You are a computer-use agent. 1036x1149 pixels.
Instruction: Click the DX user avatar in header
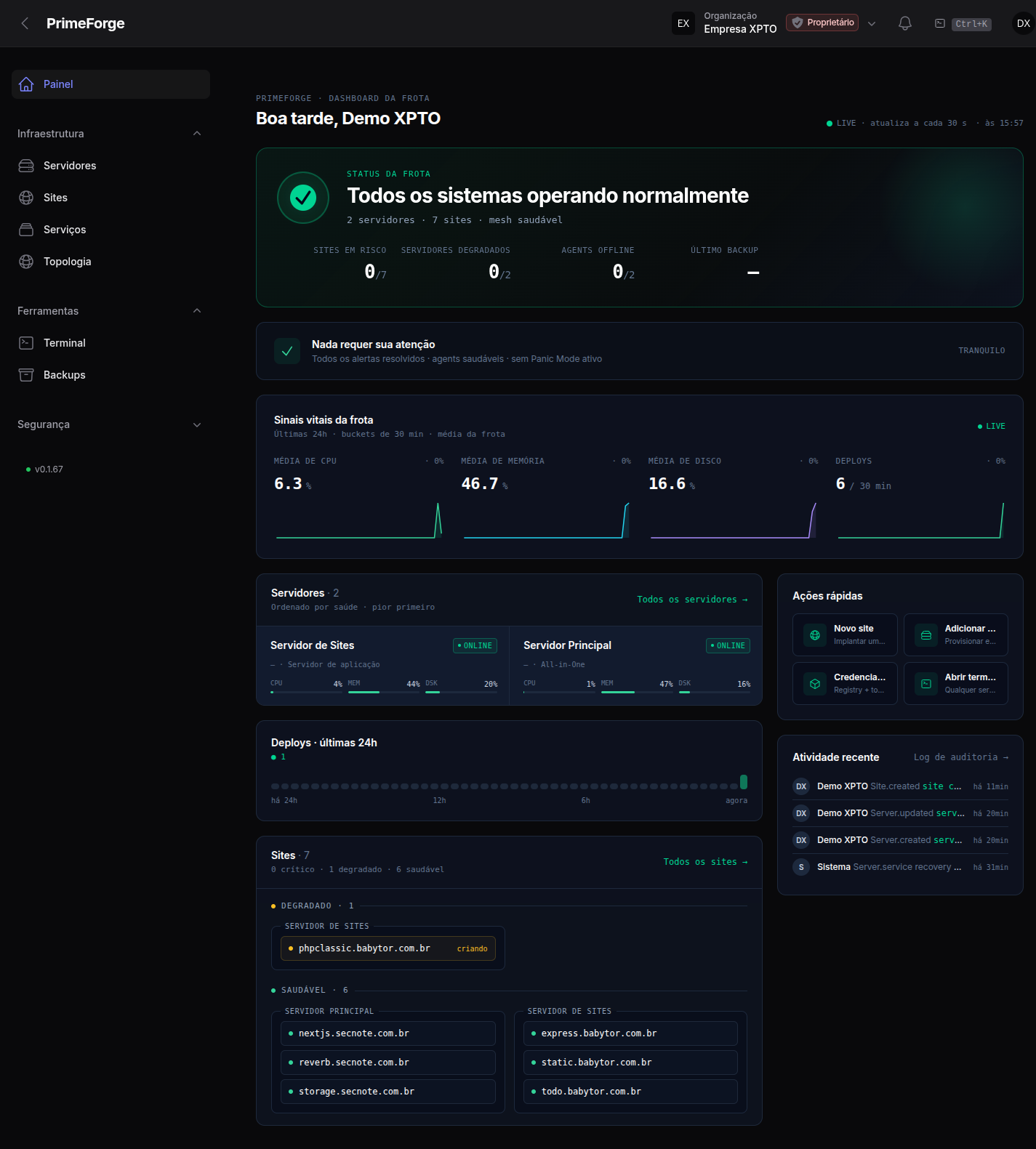pos(1024,23)
